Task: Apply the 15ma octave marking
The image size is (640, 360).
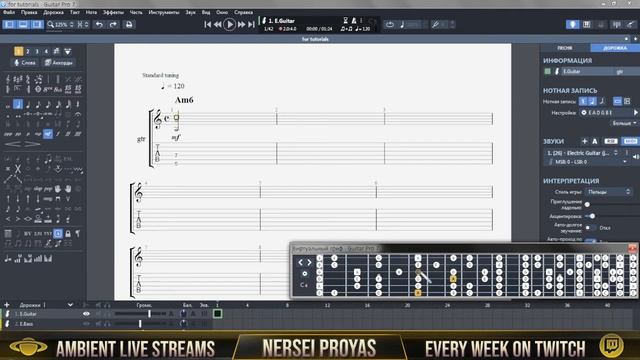Action: (x=68, y=89)
